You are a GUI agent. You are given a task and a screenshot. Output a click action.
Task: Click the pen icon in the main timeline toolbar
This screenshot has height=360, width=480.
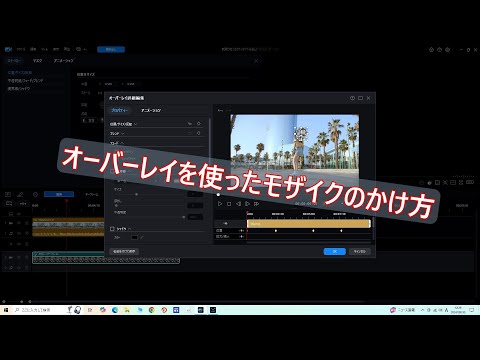[x=20, y=194]
